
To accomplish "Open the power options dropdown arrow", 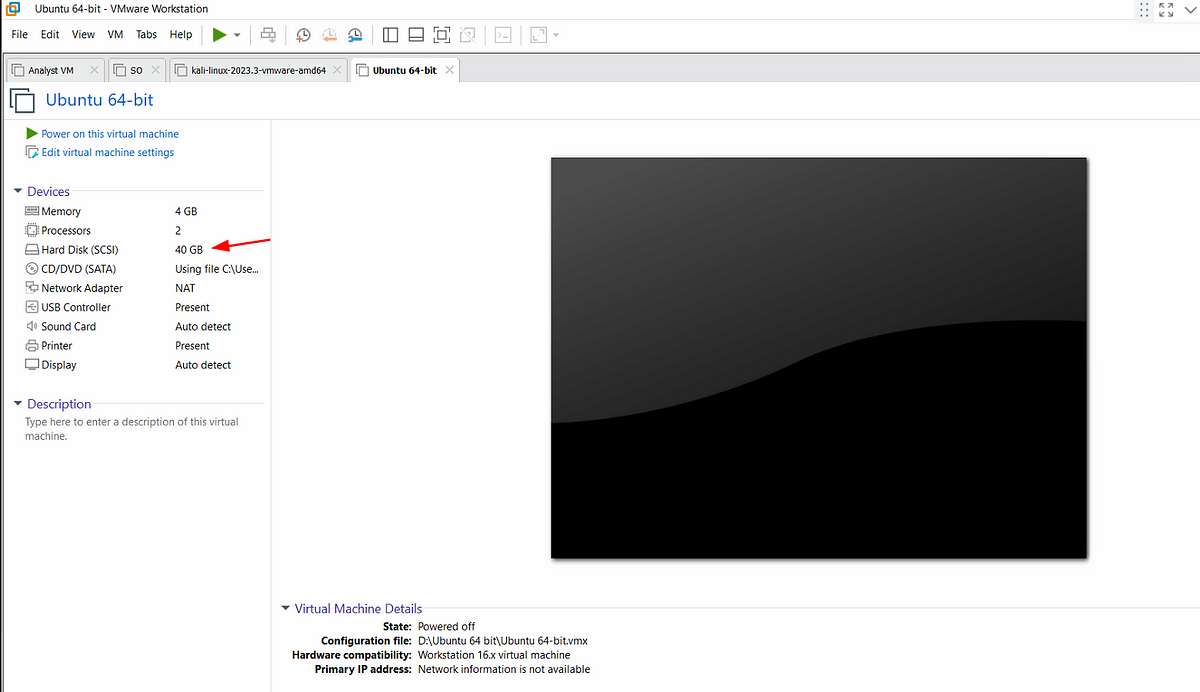I will coord(237,35).
